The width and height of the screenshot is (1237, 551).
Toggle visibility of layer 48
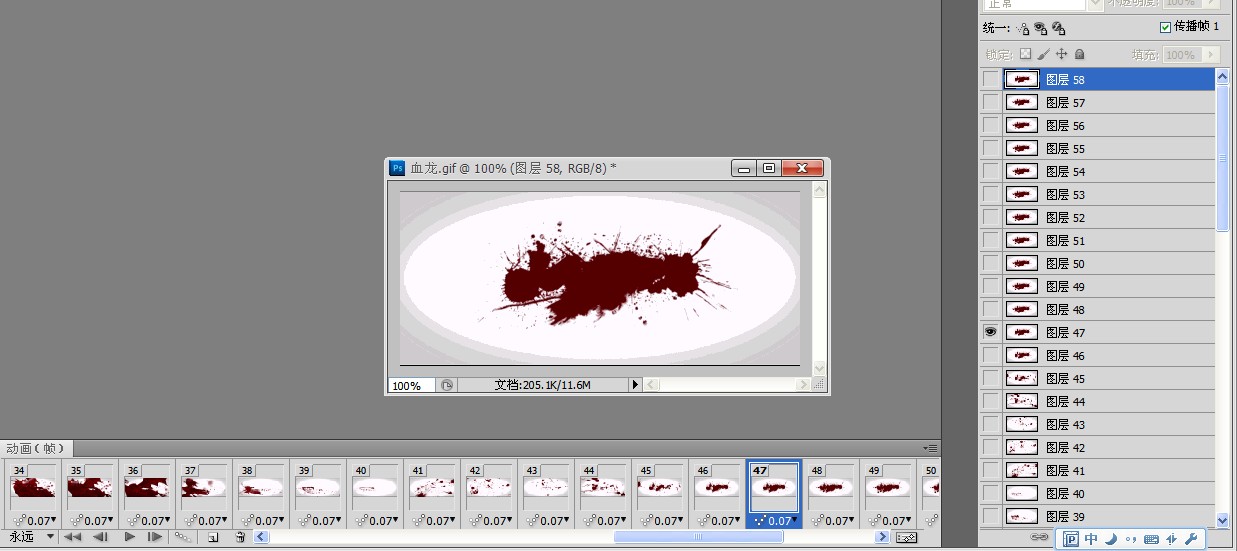tap(991, 309)
